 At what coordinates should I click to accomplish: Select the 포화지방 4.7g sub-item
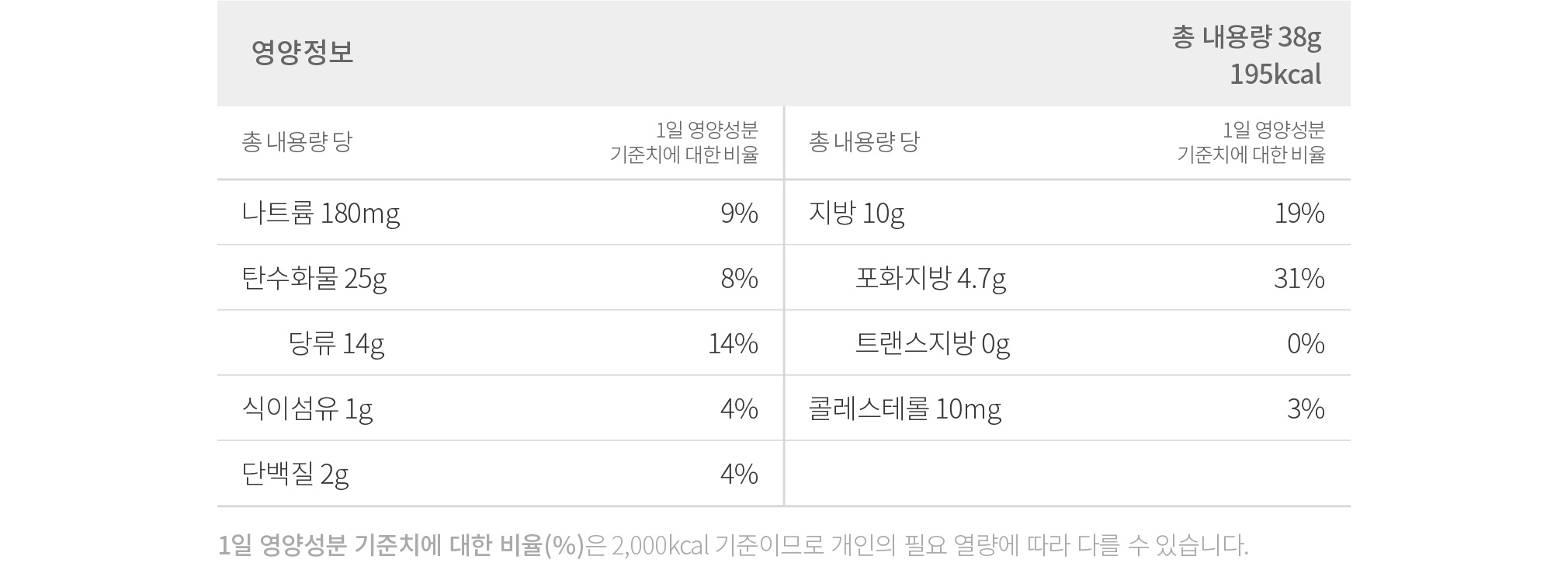(x=931, y=279)
